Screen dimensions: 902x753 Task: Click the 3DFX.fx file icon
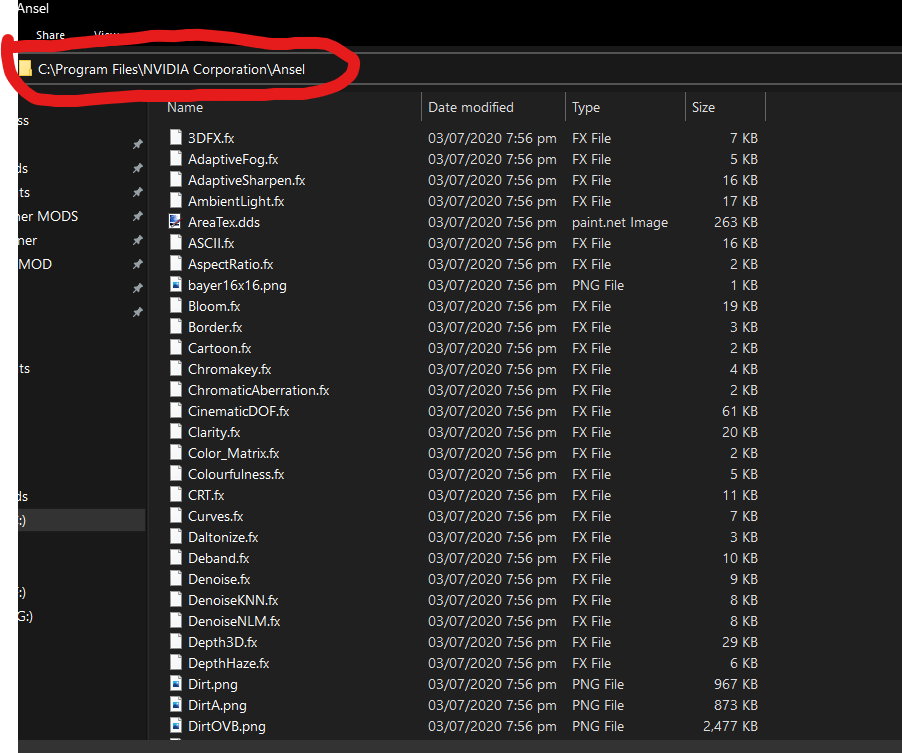[x=176, y=137]
